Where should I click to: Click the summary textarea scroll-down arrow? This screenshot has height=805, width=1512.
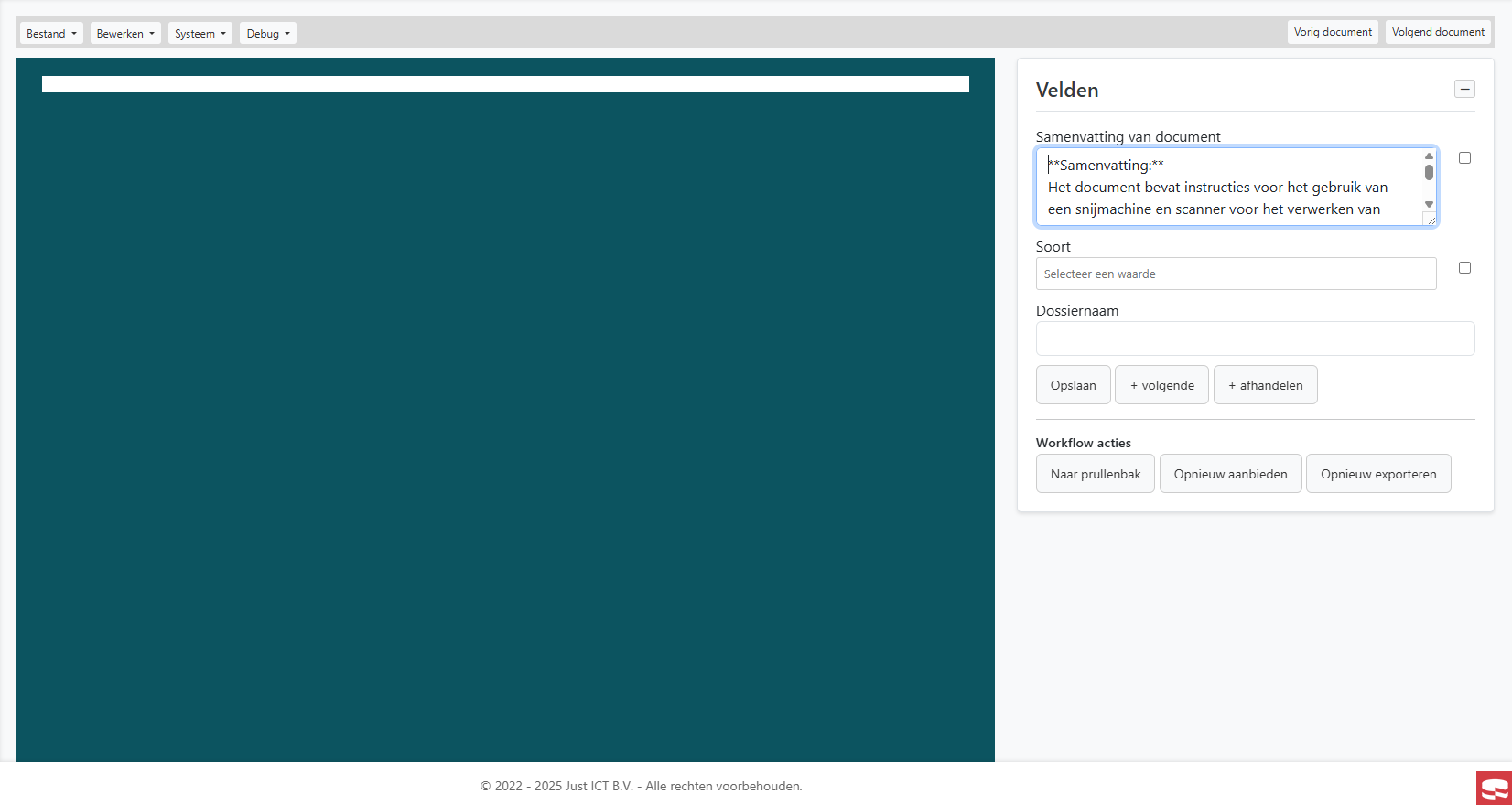pyautogui.click(x=1429, y=204)
